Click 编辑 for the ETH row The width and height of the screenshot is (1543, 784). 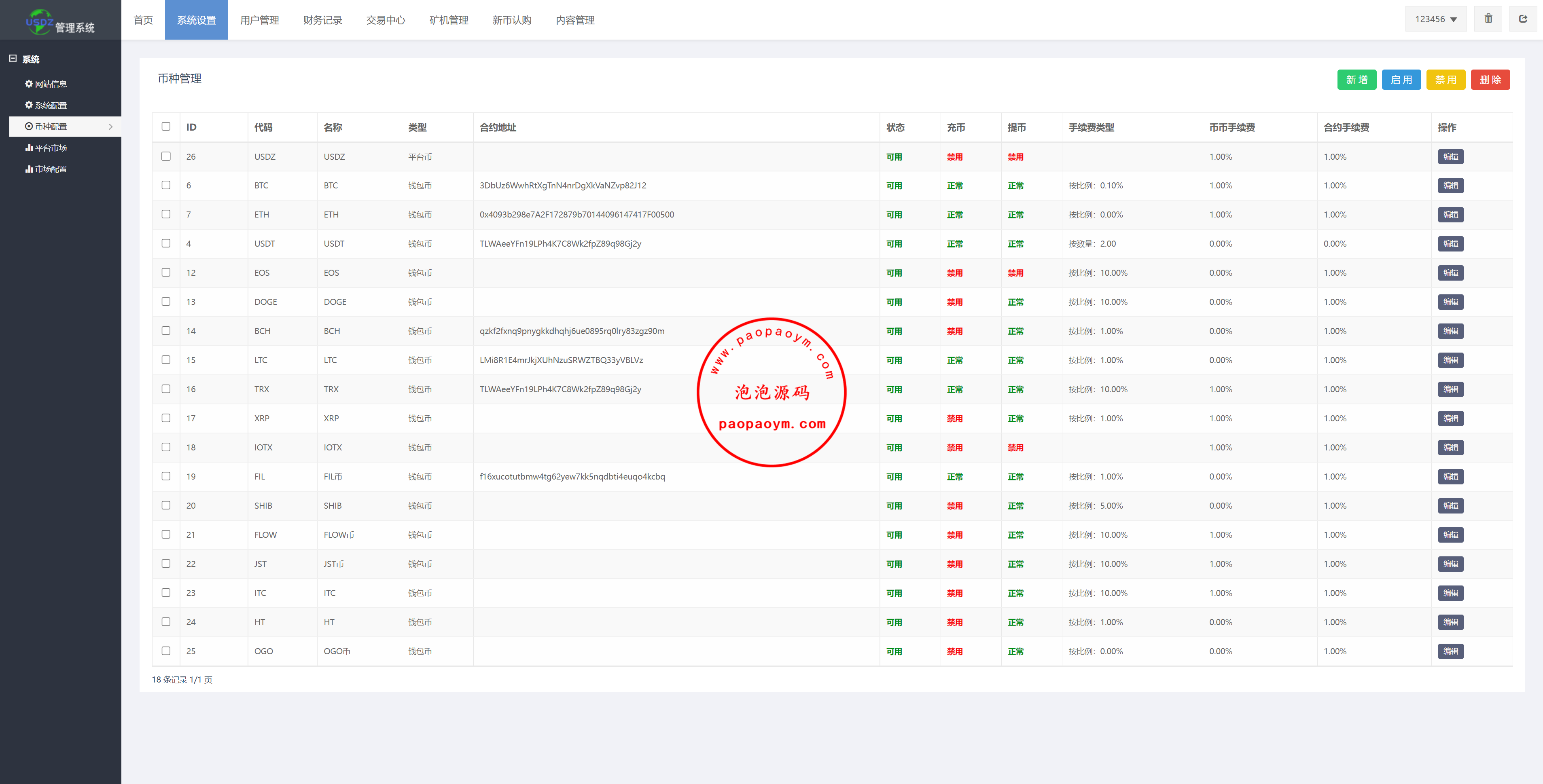click(x=1450, y=214)
